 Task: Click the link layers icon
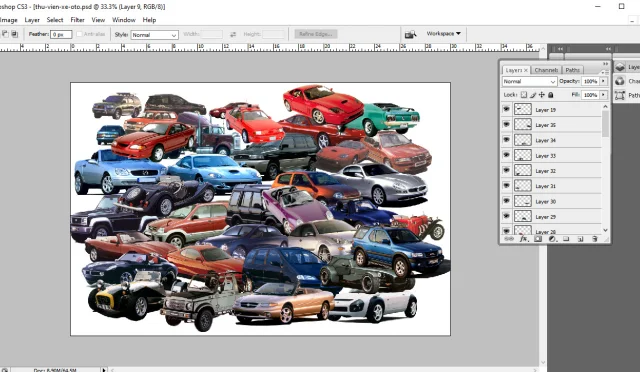[x=509, y=239]
